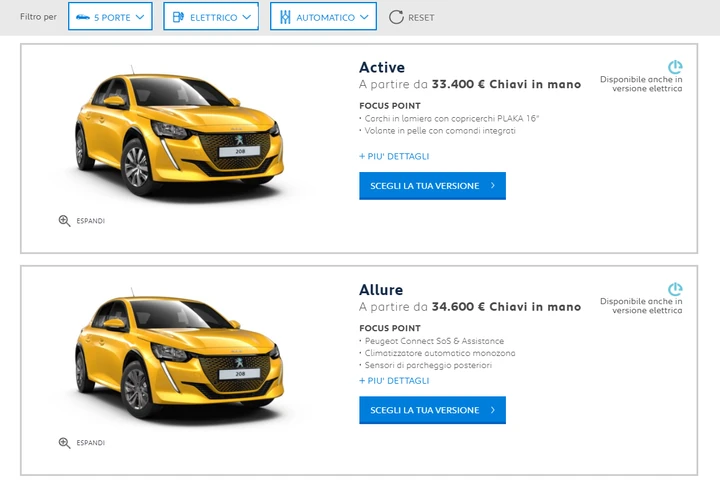
Task: Open the AUTOMATICO gearbox filter dropdown
Action: tap(323, 17)
